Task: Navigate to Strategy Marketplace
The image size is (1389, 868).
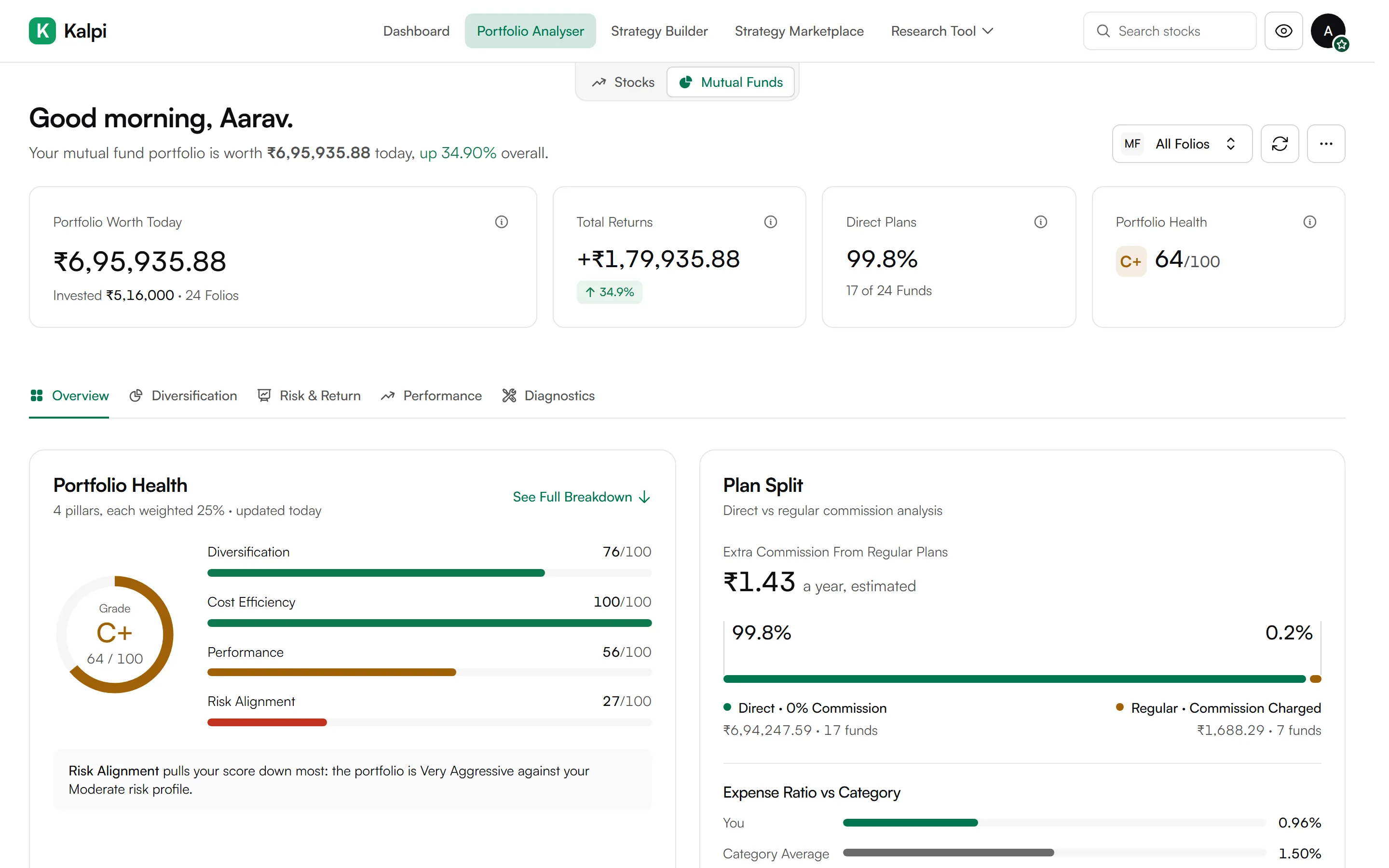Action: 799,31
